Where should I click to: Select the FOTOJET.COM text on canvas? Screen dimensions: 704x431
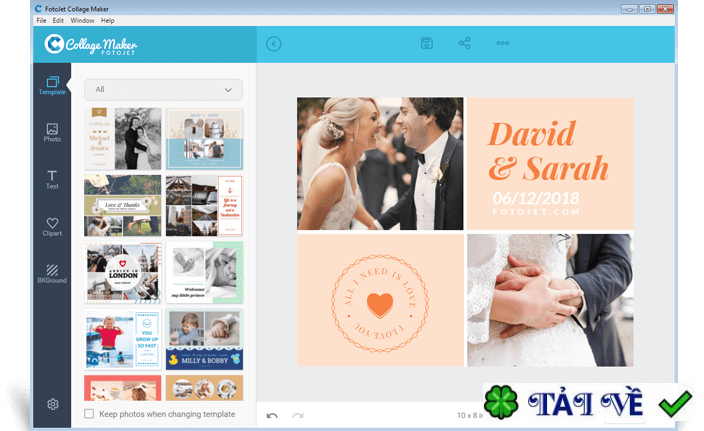pyautogui.click(x=536, y=211)
